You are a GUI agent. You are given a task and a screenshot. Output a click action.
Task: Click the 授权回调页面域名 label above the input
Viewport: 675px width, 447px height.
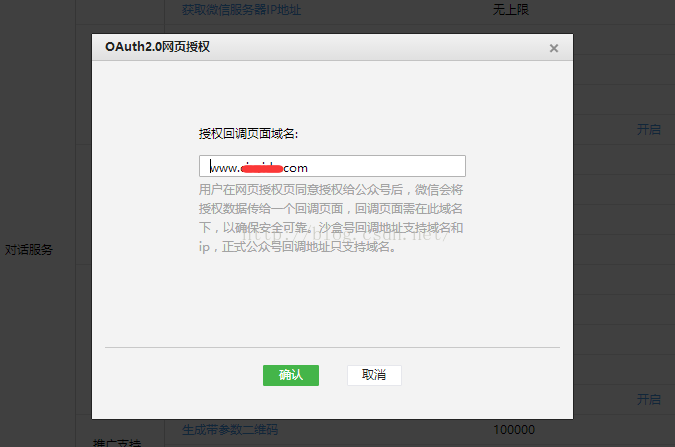[x=248, y=133]
